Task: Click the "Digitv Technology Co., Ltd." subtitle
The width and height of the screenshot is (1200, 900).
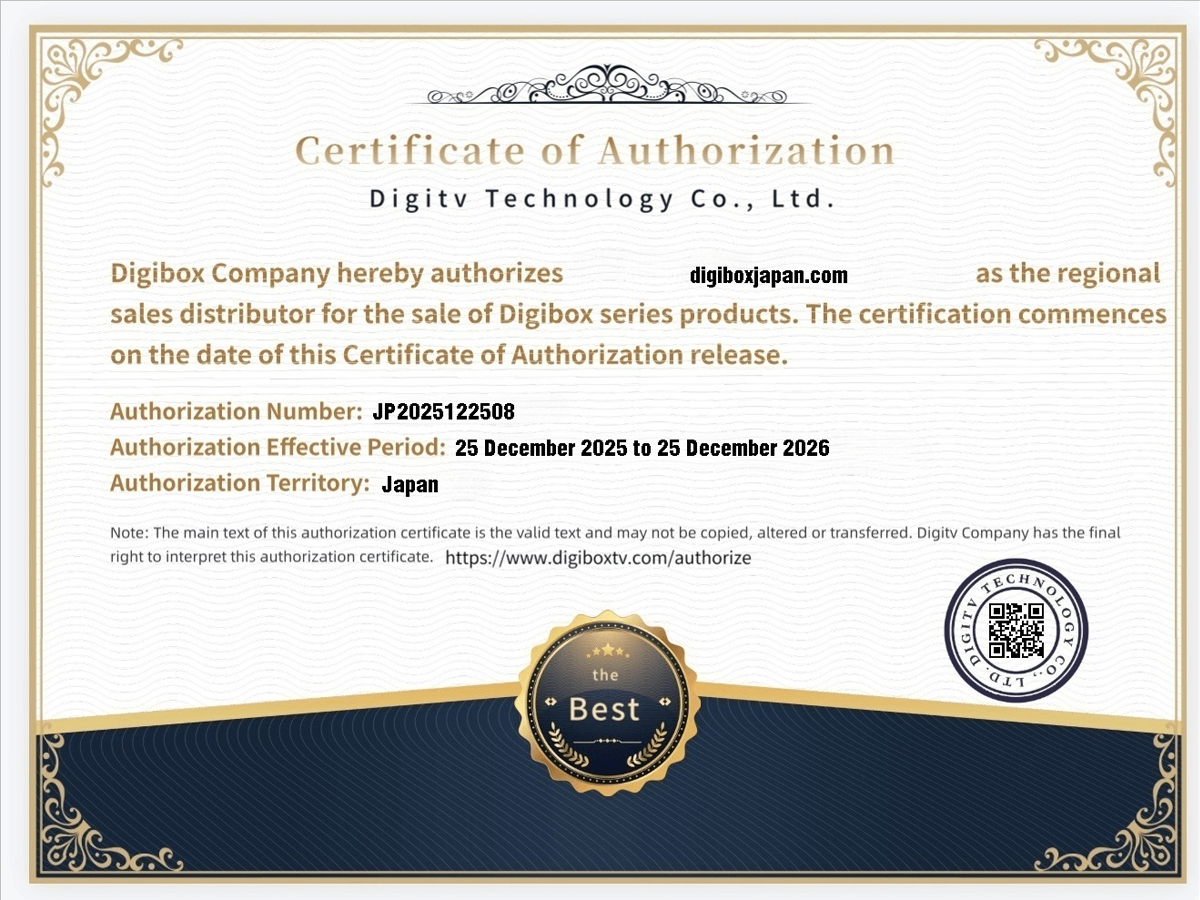Action: [602, 199]
